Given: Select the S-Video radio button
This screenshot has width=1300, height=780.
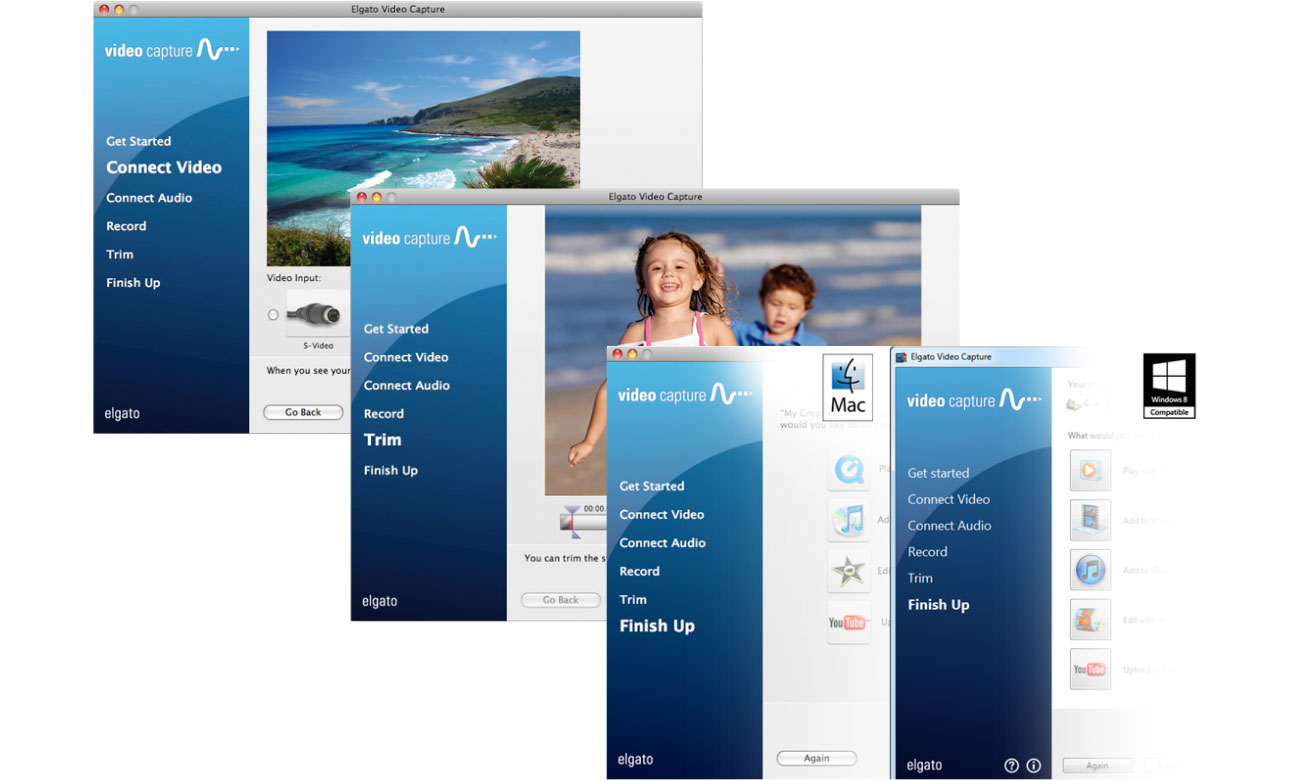Looking at the screenshot, I should tap(273, 315).
